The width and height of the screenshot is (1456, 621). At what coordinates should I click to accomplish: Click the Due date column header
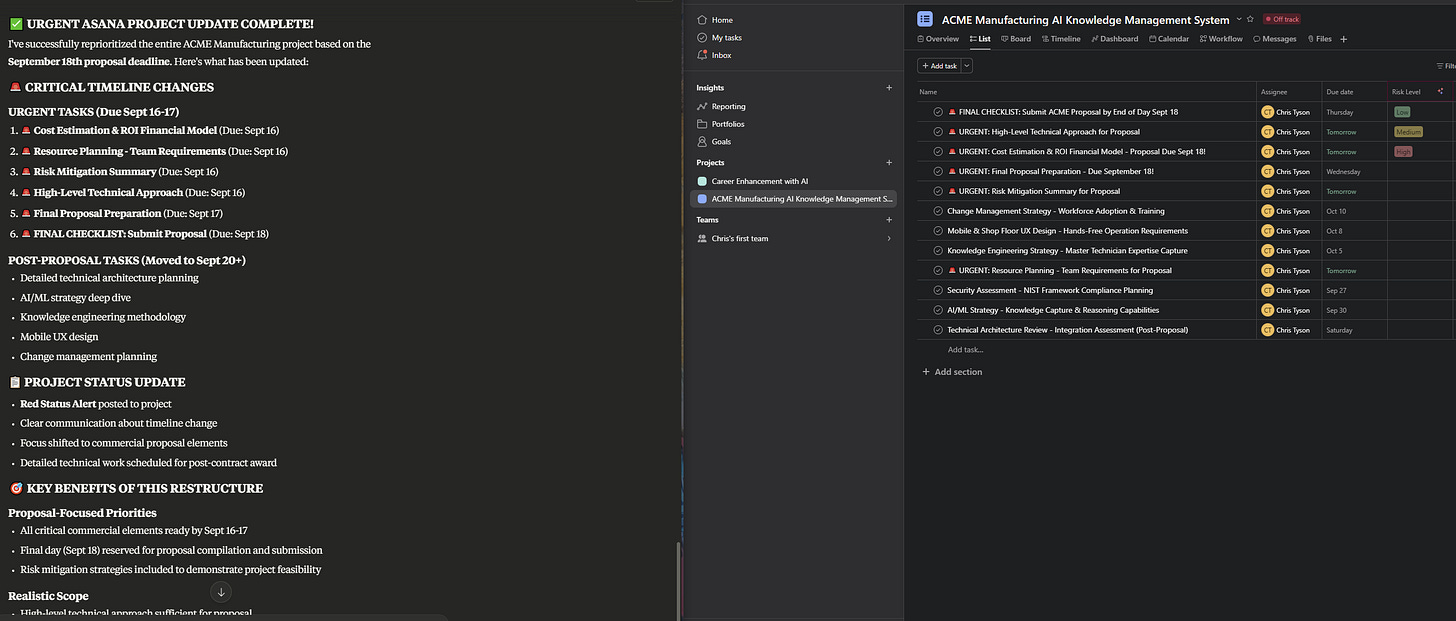(1339, 91)
